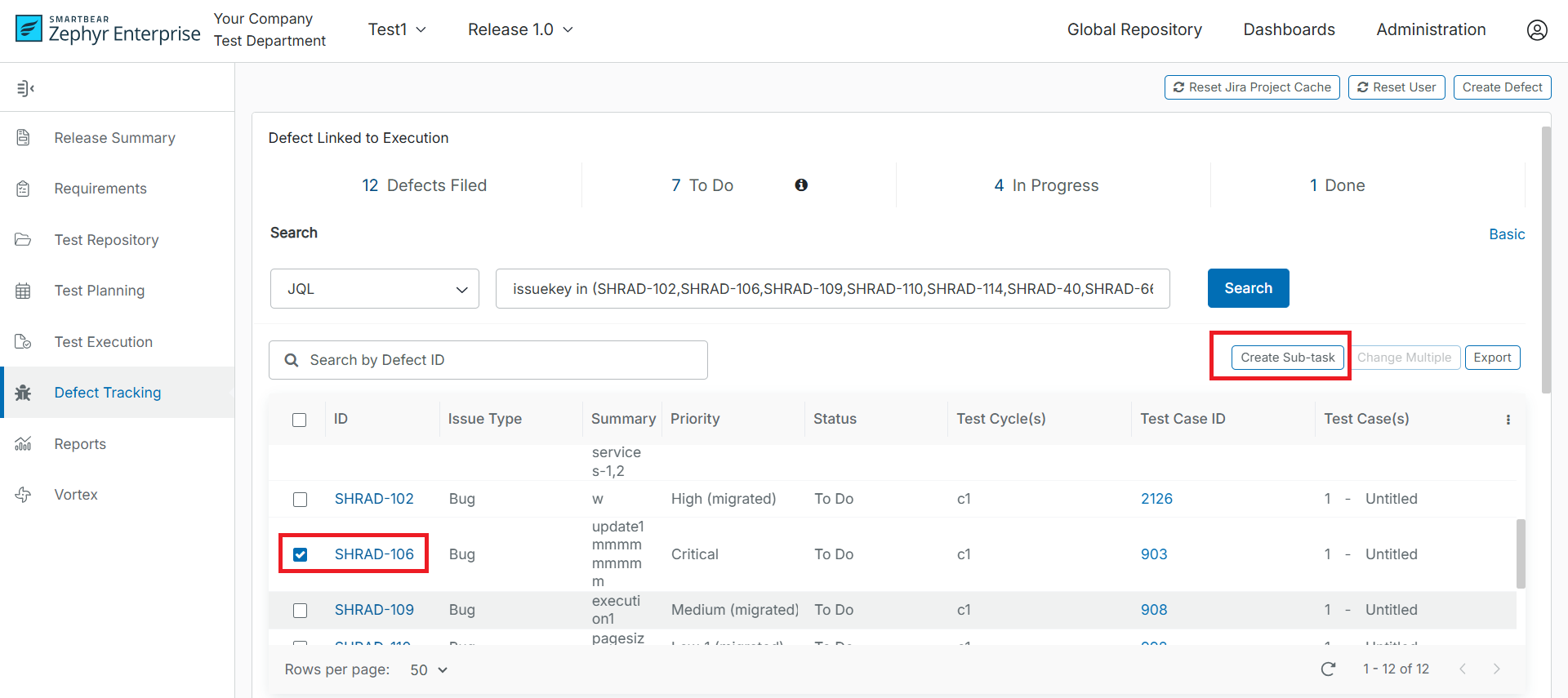Uncheck the SHRAD-106 row checkbox

click(x=301, y=554)
